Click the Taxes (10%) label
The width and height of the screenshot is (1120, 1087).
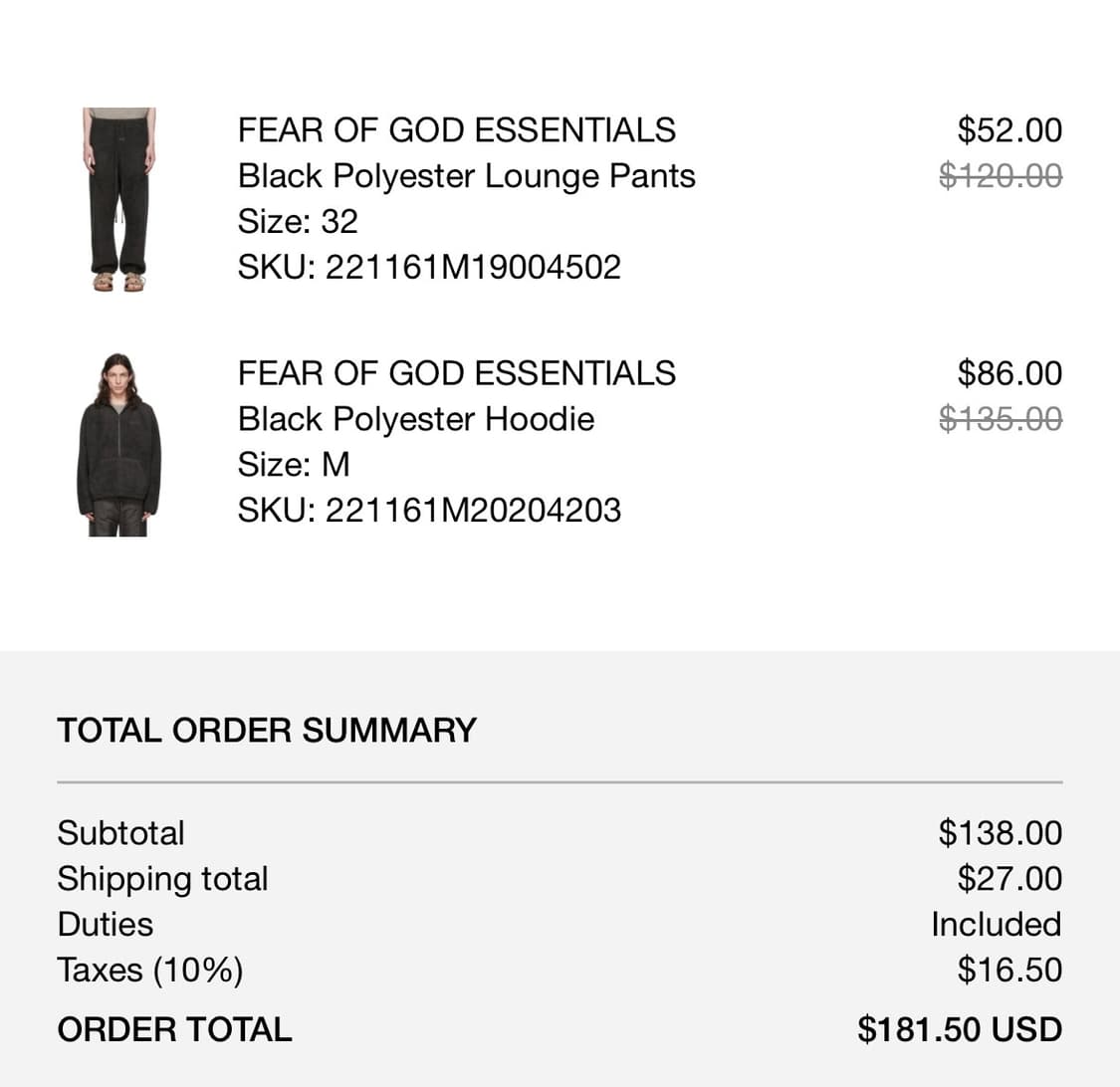pos(150,971)
